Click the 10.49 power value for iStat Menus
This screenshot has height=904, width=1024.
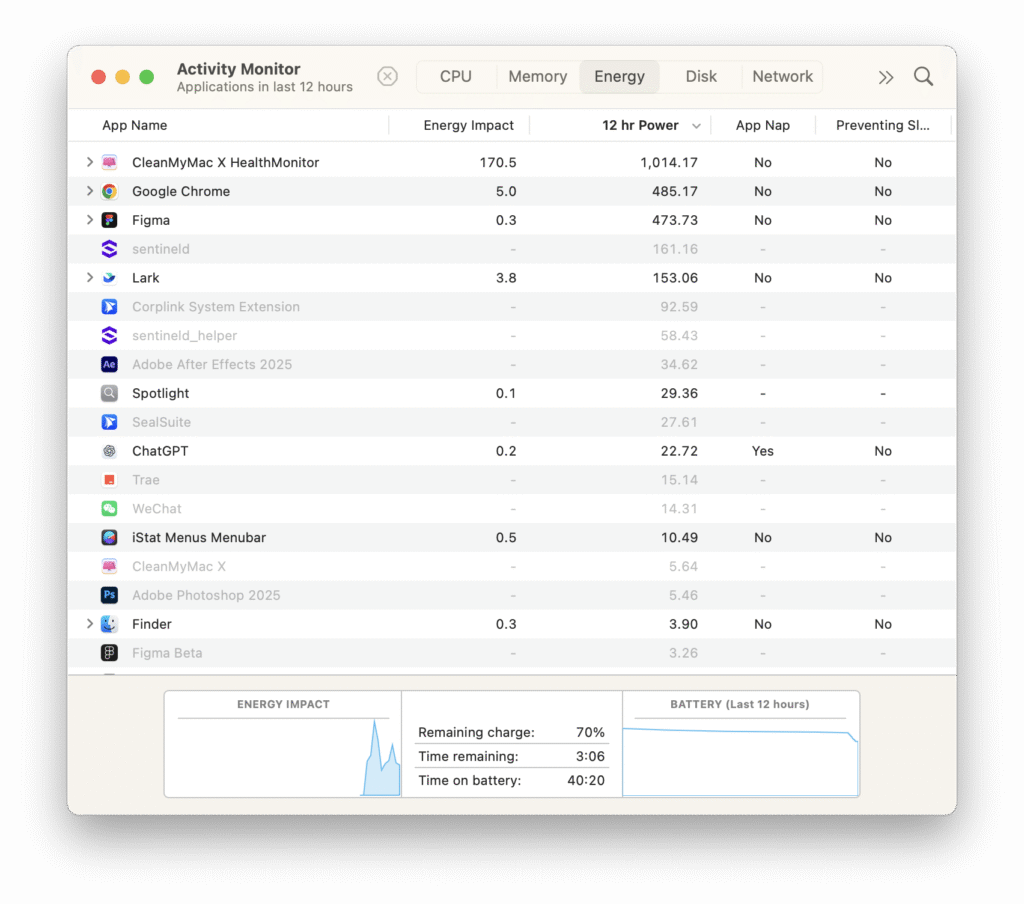pyautogui.click(x=679, y=538)
